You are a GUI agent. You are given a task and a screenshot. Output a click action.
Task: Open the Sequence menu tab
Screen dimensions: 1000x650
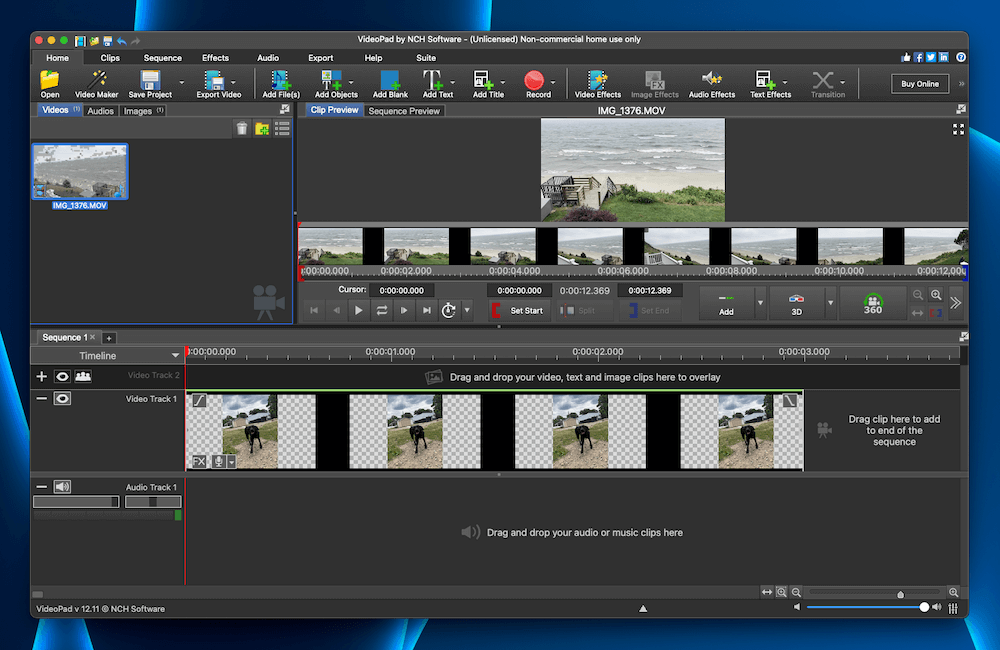(163, 58)
